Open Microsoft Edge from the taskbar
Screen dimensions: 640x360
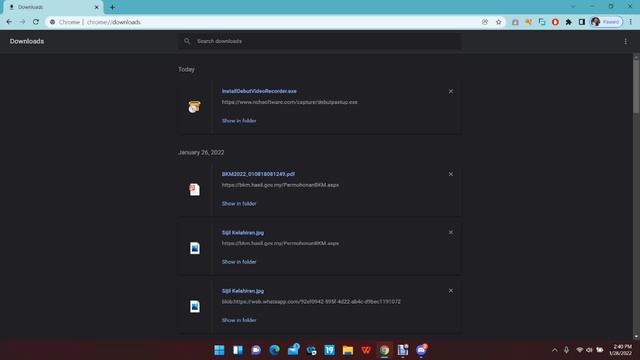[274, 350]
